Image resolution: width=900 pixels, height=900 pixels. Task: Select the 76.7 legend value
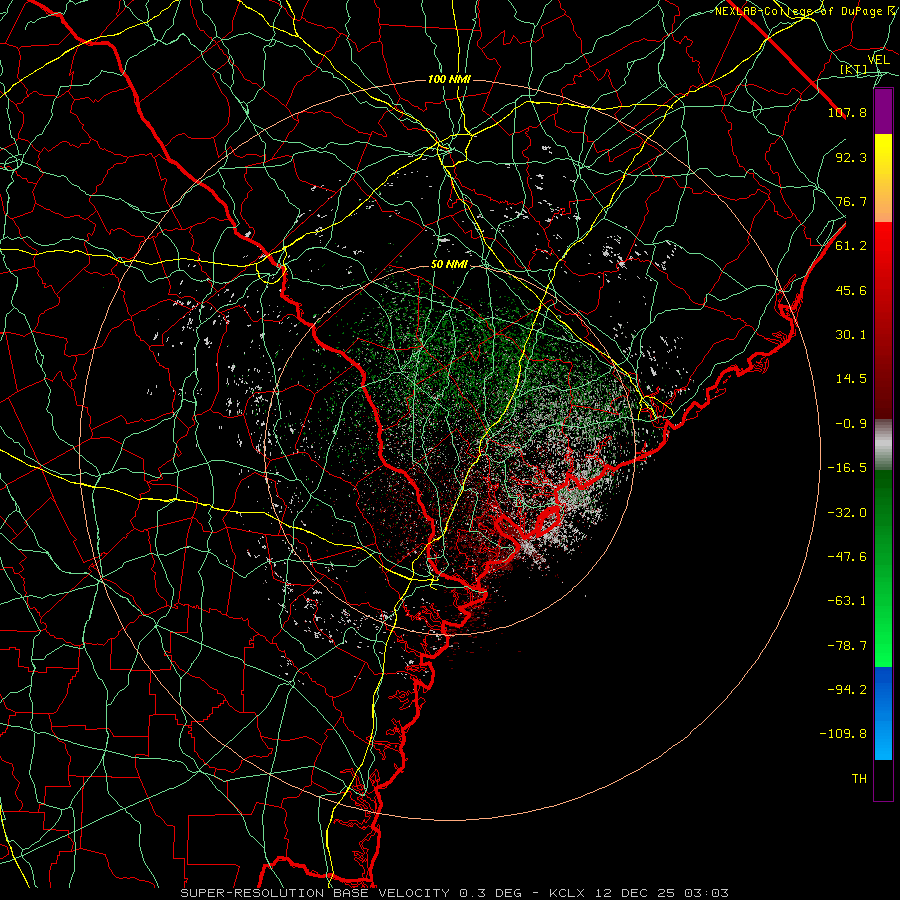[x=851, y=201]
